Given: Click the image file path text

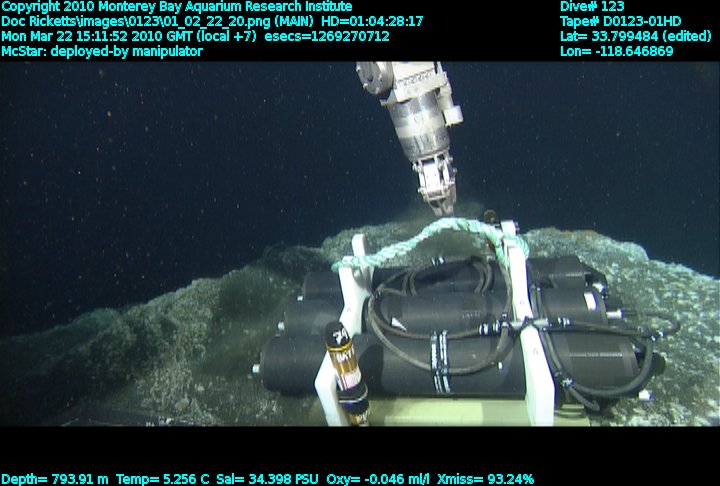Looking at the screenshot, I should [x=136, y=21].
